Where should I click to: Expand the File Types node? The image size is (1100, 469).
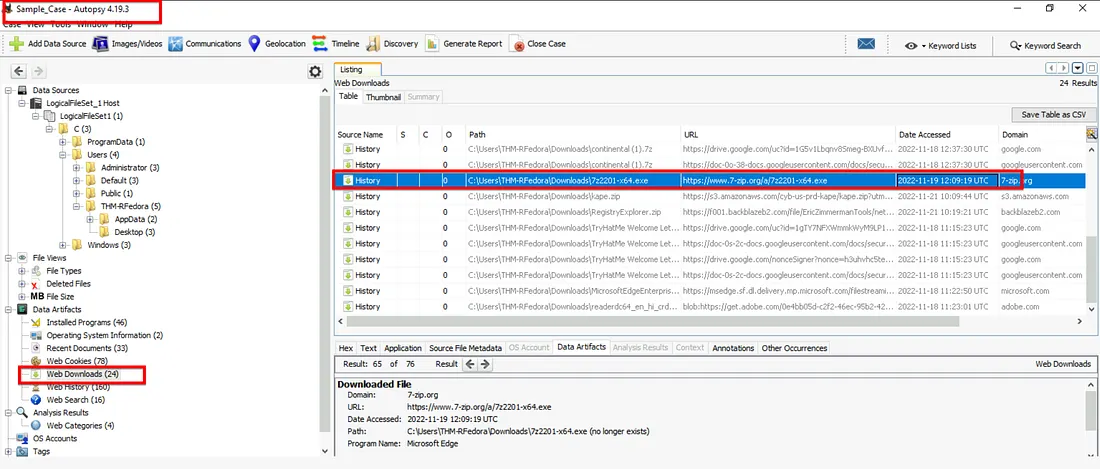(23, 271)
